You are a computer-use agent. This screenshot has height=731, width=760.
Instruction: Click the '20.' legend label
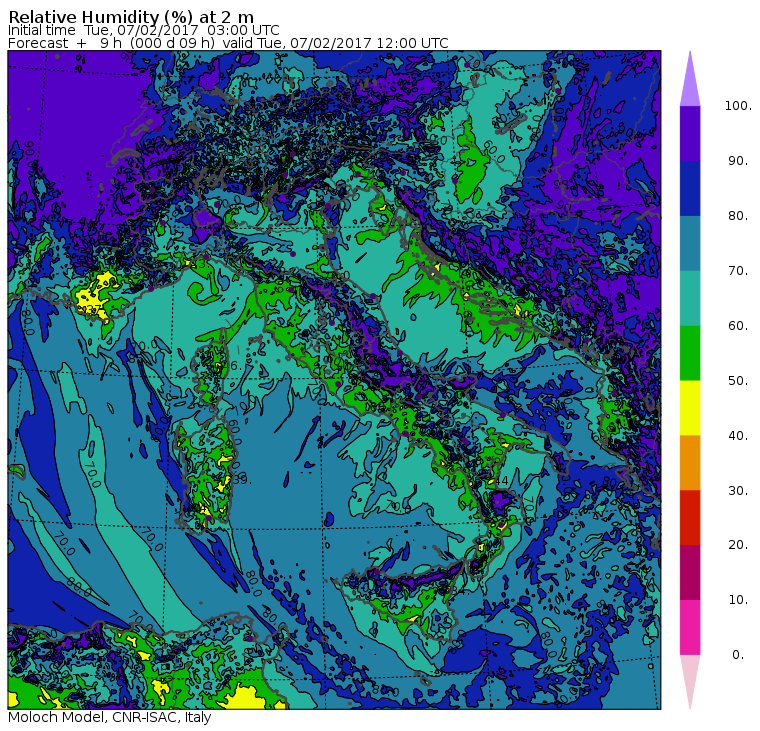[x=738, y=545]
